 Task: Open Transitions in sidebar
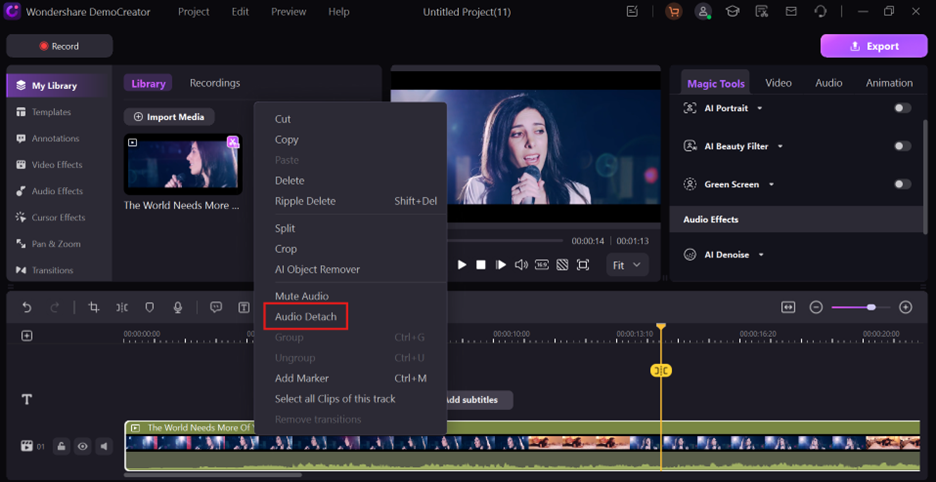point(53,270)
